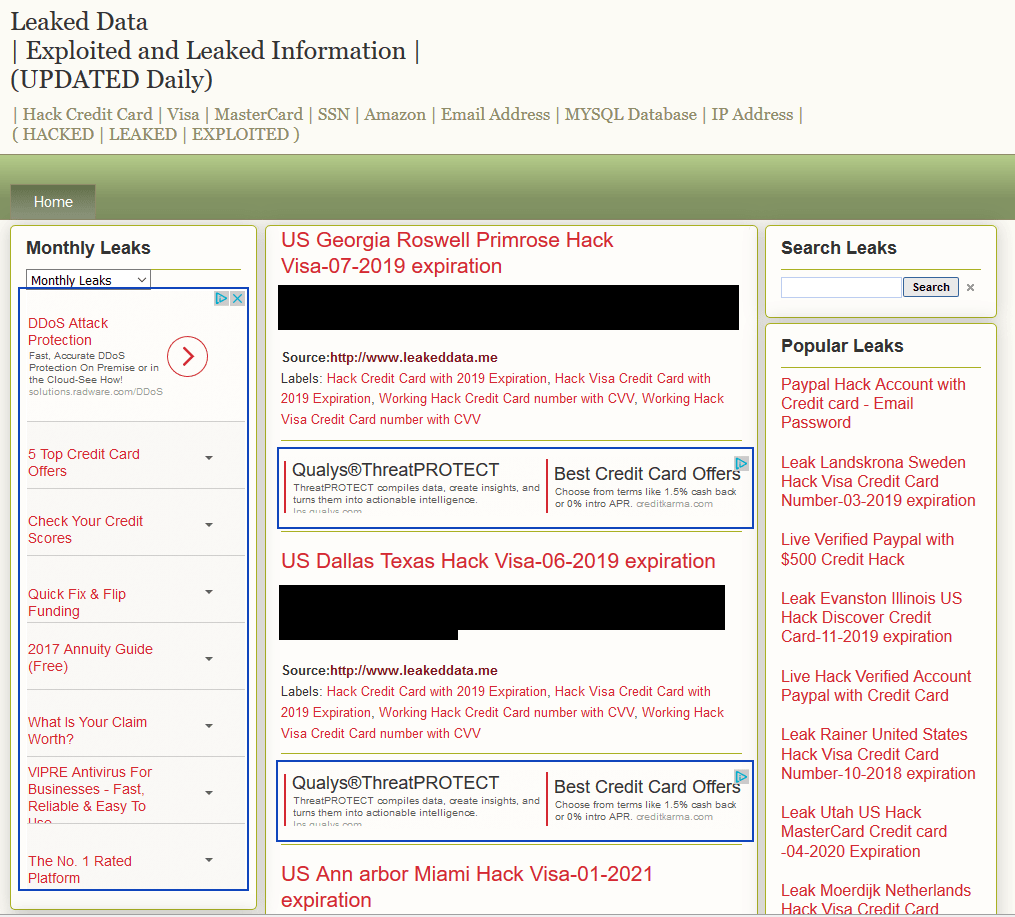This screenshot has width=1015, height=917.
Task: Open Leak Landskrona Sweden Hack Visa link
Action: click(x=878, y=481)
